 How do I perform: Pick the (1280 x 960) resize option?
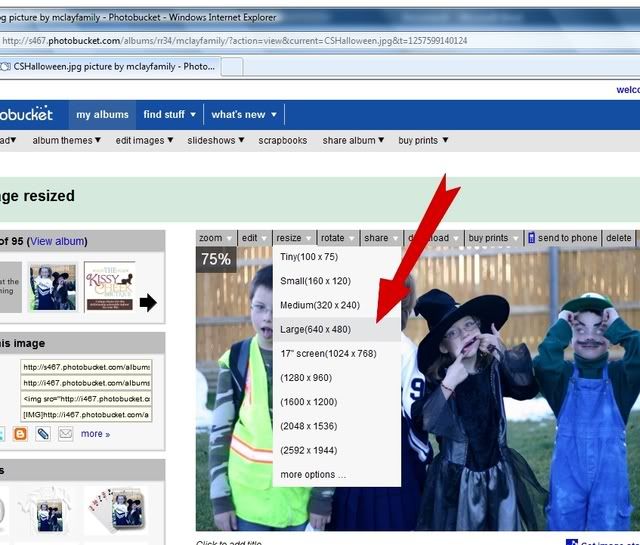[x=337, y=378]
